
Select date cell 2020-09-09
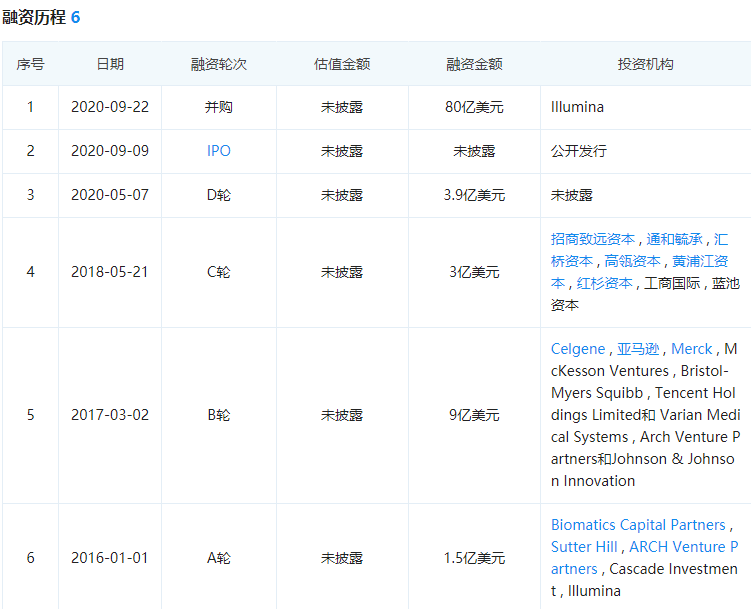110,151
